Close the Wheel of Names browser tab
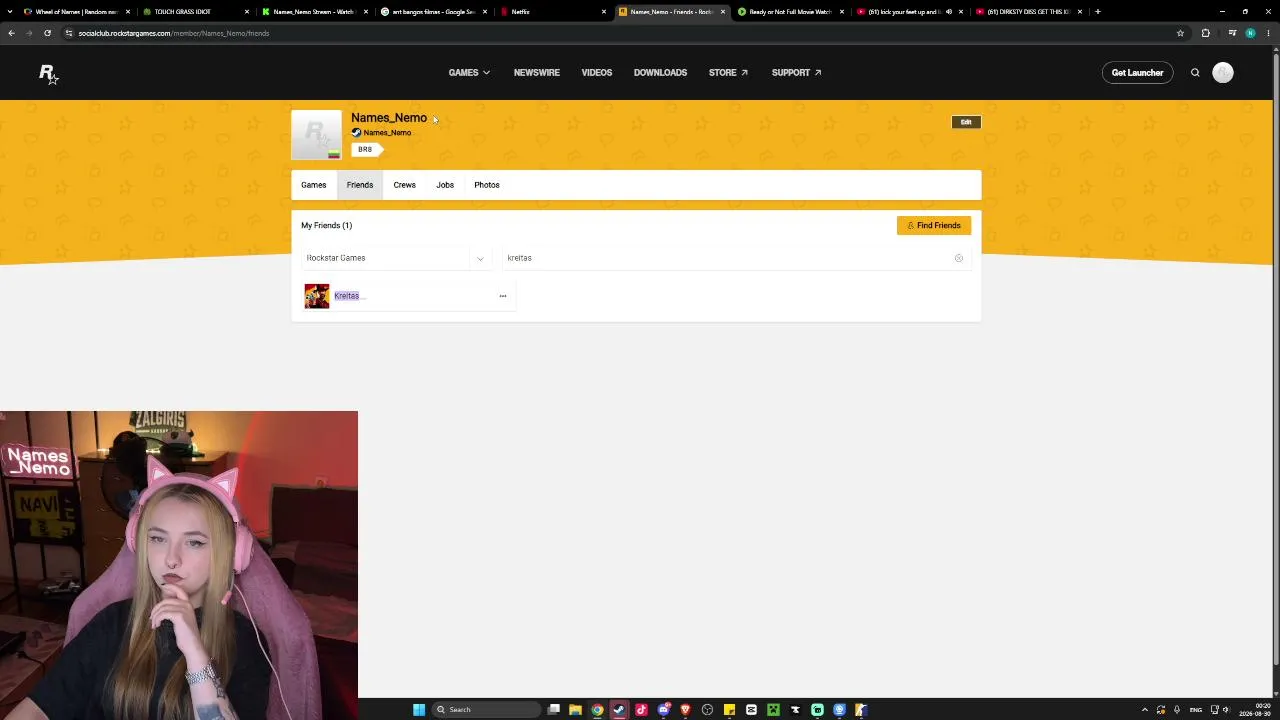 (128, 12)
